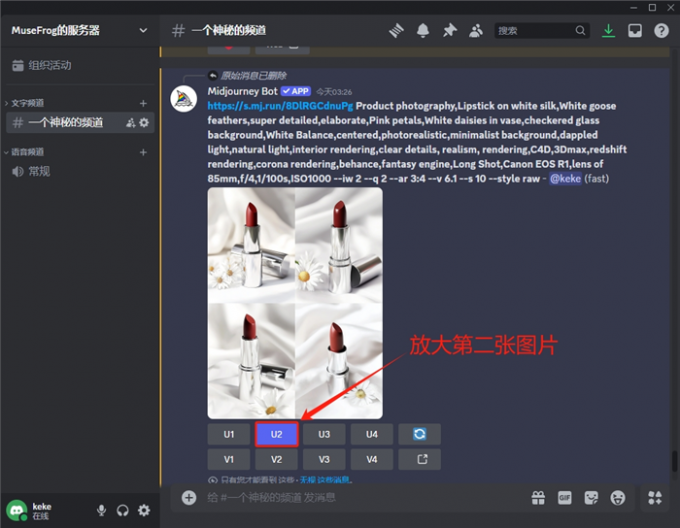Open the gift Nitro icon
The height and width of the screenshot is (528, 680).
(538, 498)
